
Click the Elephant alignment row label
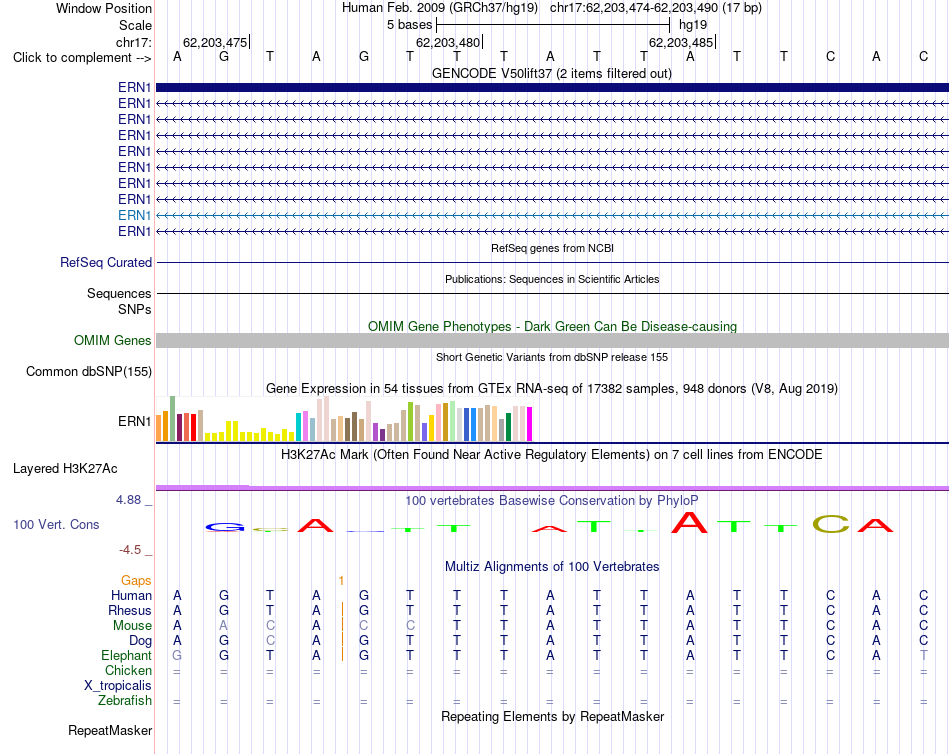click(x=126, y=656)
